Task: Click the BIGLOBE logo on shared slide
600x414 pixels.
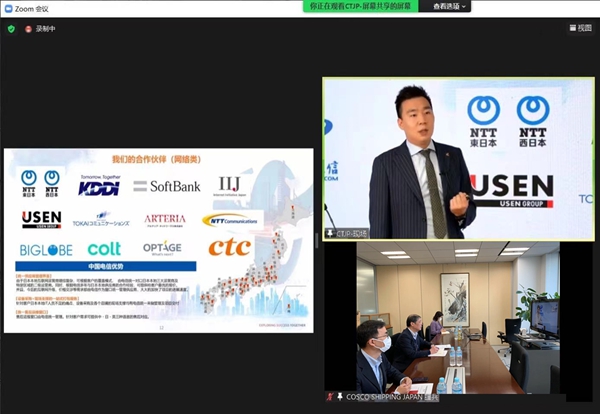Action: coord(43,248)
